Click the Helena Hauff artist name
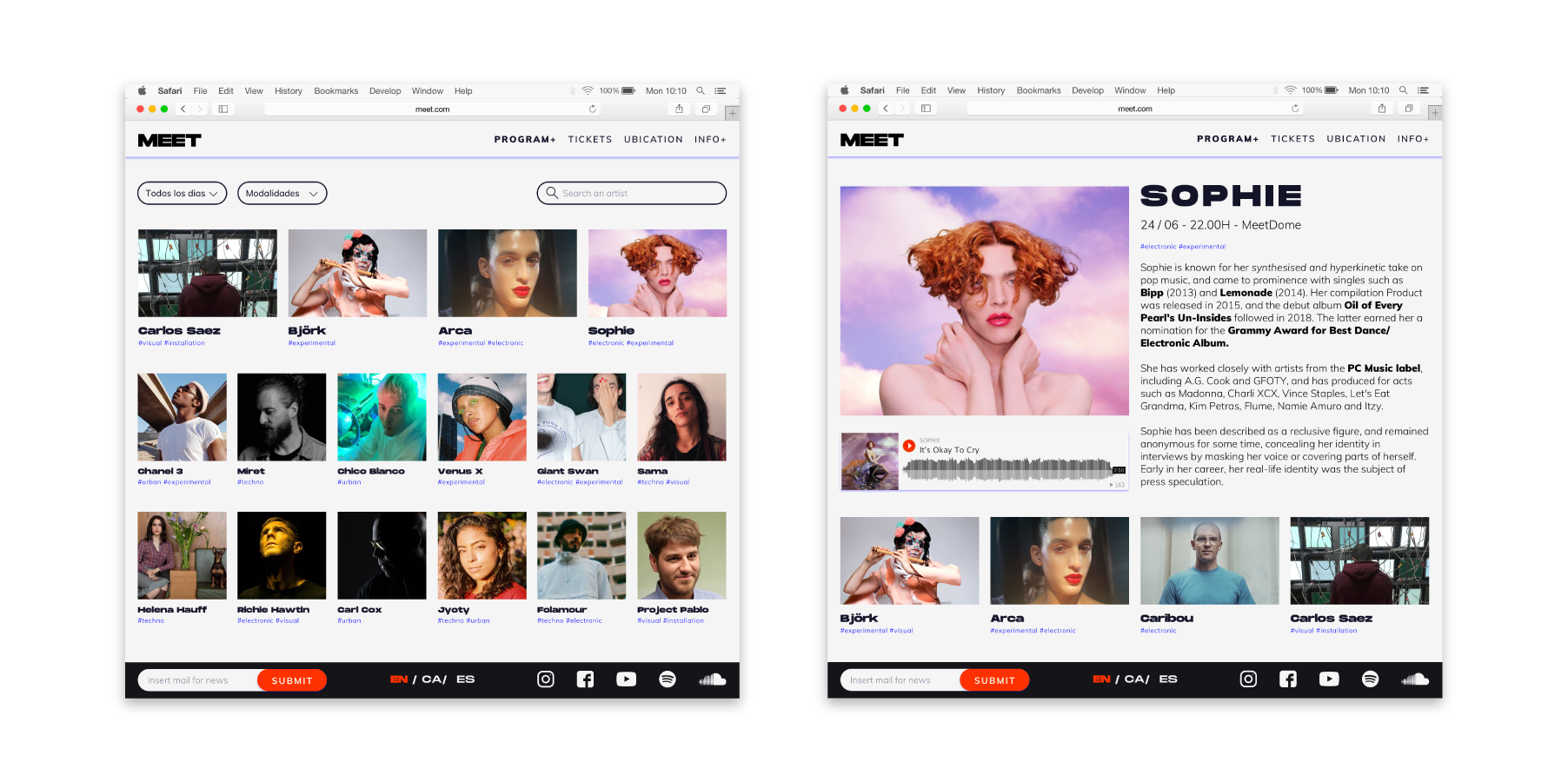The width and height of the screenshot is (1568, 782). [172, 610]
